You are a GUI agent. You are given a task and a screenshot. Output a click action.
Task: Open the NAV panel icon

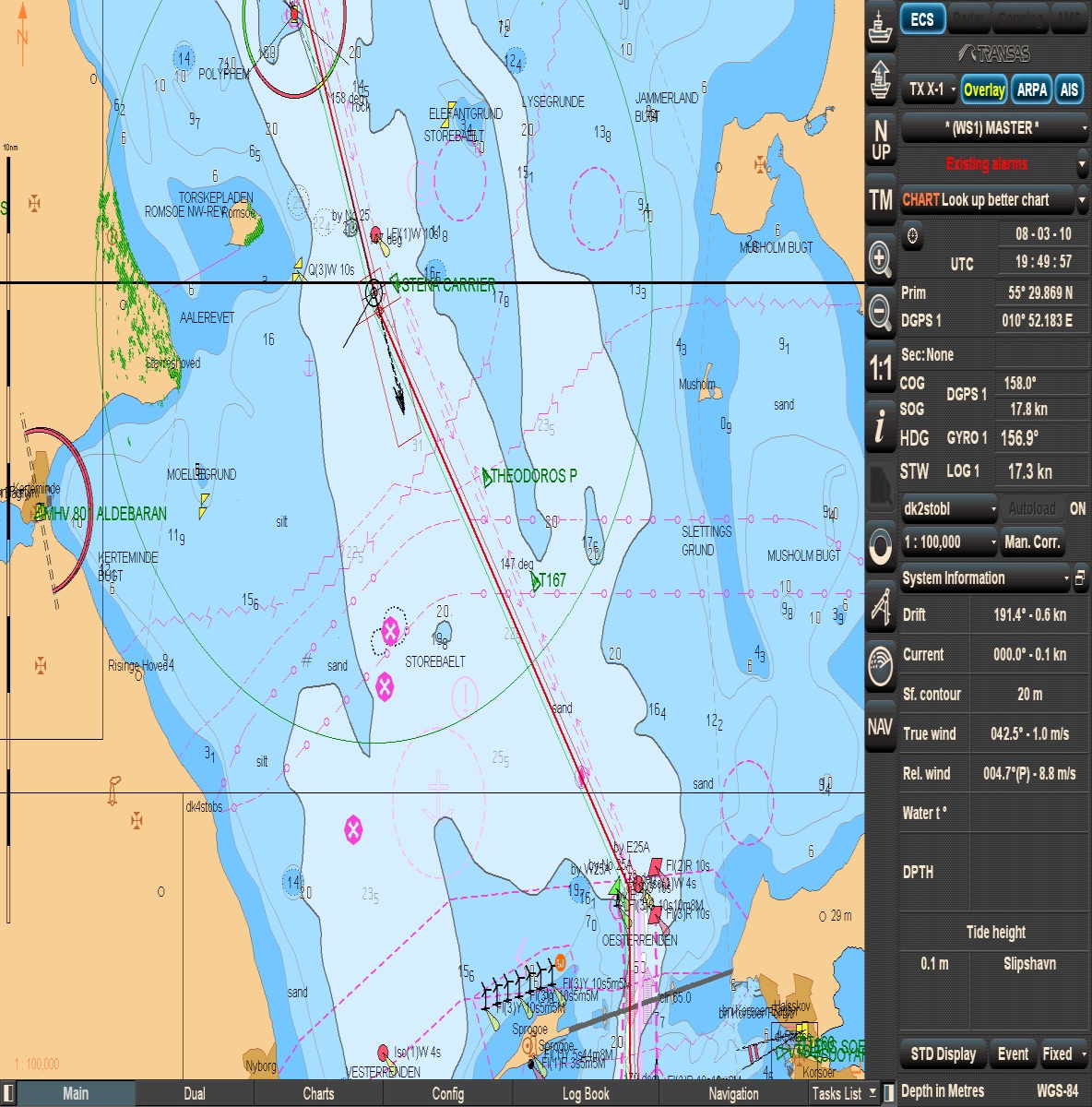point(880,728)
